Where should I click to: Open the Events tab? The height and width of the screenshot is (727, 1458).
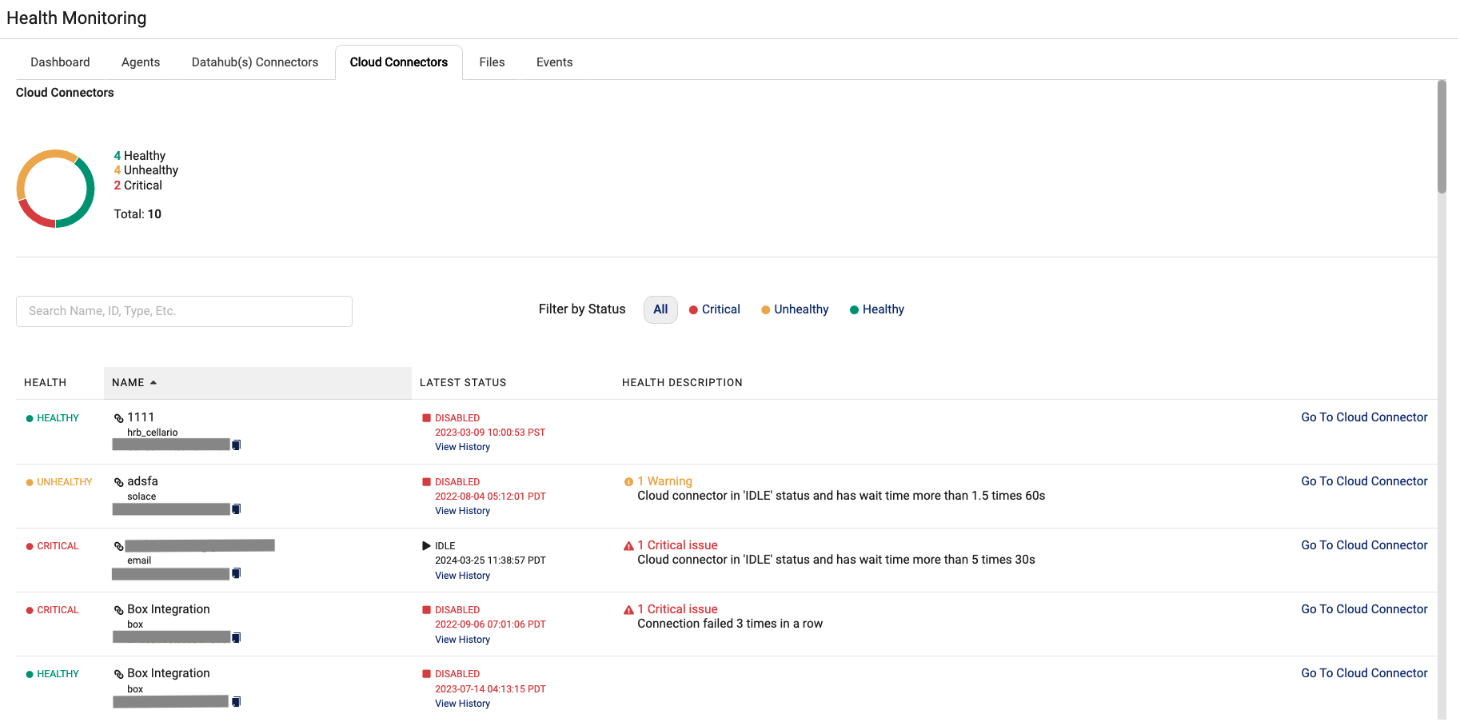tap(554, 62)
